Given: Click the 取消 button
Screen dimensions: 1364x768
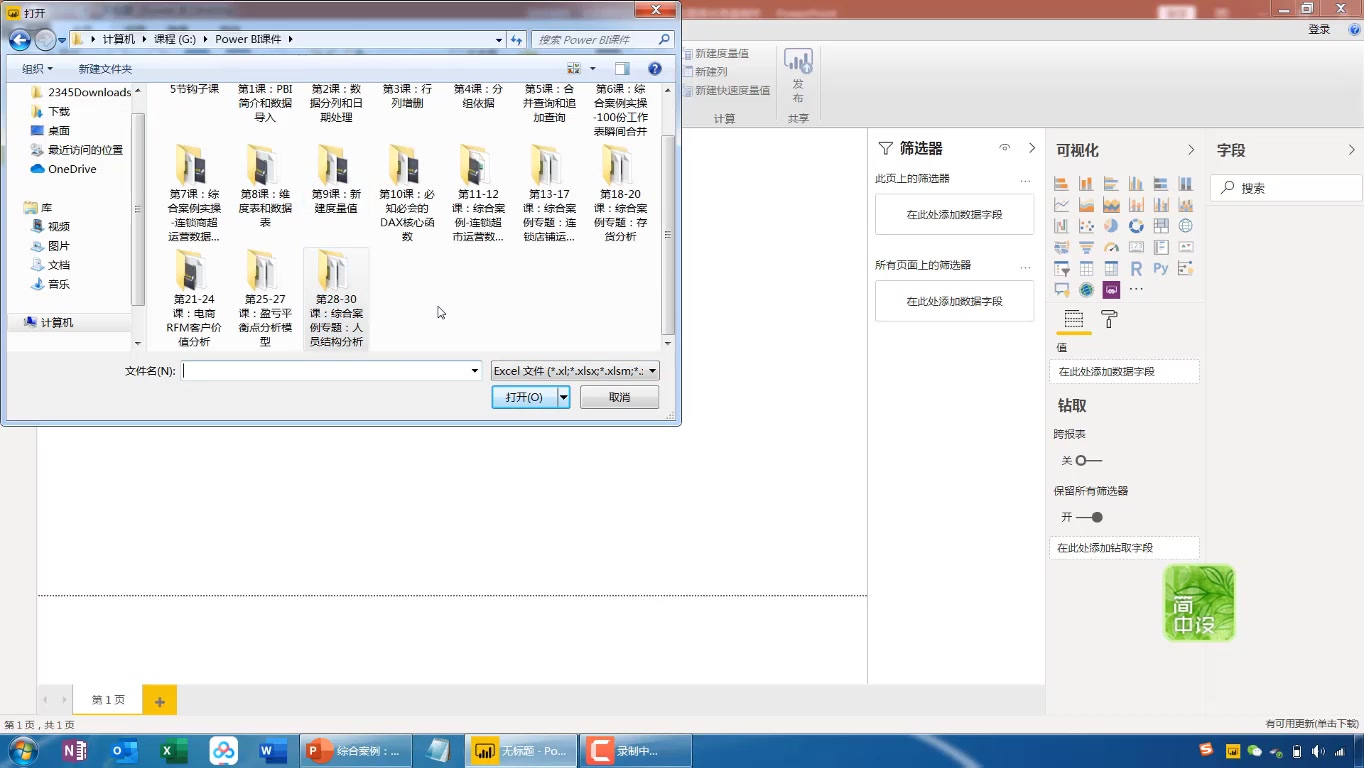Looking at the screenshot, I should point(619,397).
